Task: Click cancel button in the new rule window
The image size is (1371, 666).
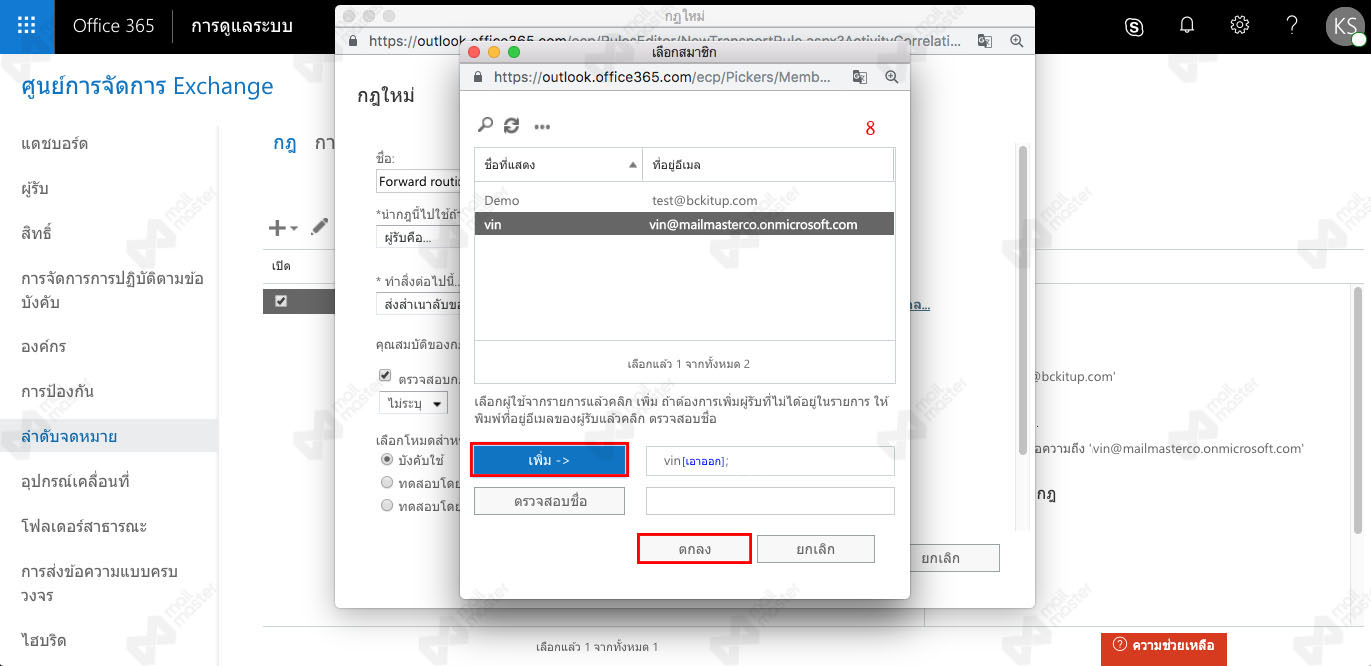Action: 940,558
